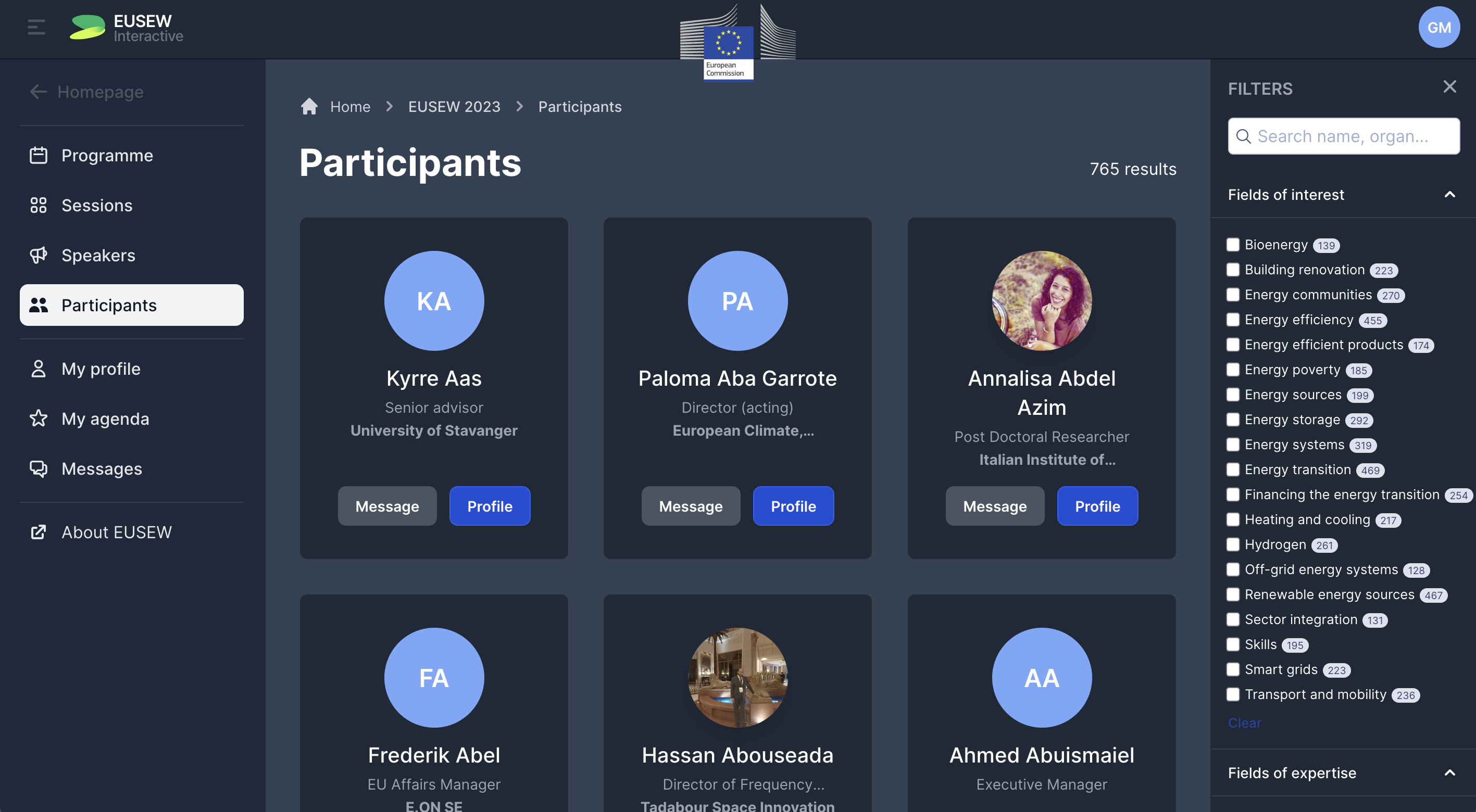Click the hamburger menu icon
The height and width of the screenshot is (812, 1476).
click(x=36, y=27)
